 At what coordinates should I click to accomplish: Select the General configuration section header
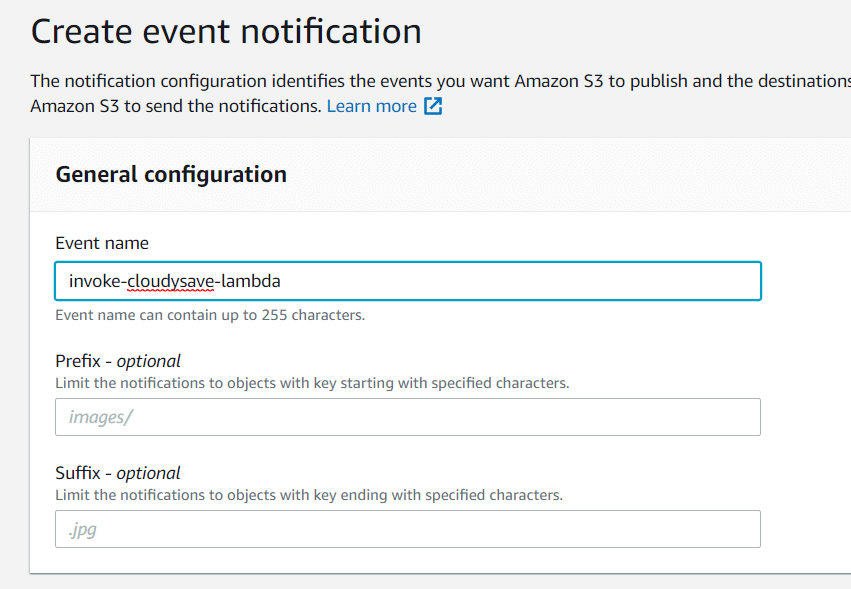tap(171, 174)
